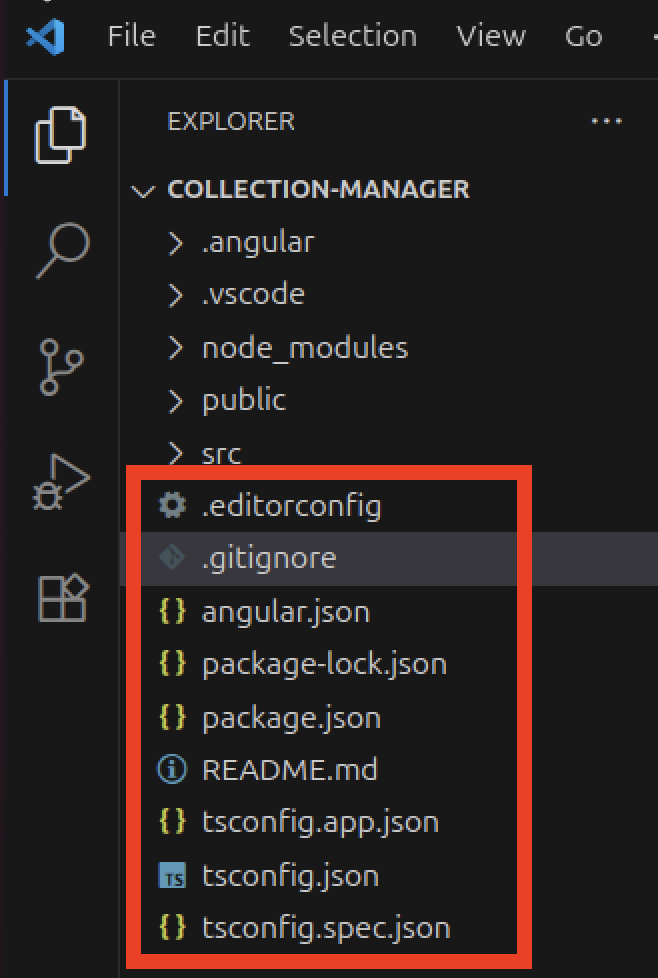658x978 pixels.
Task: Open the angular.json file
Action: point(285,611)
